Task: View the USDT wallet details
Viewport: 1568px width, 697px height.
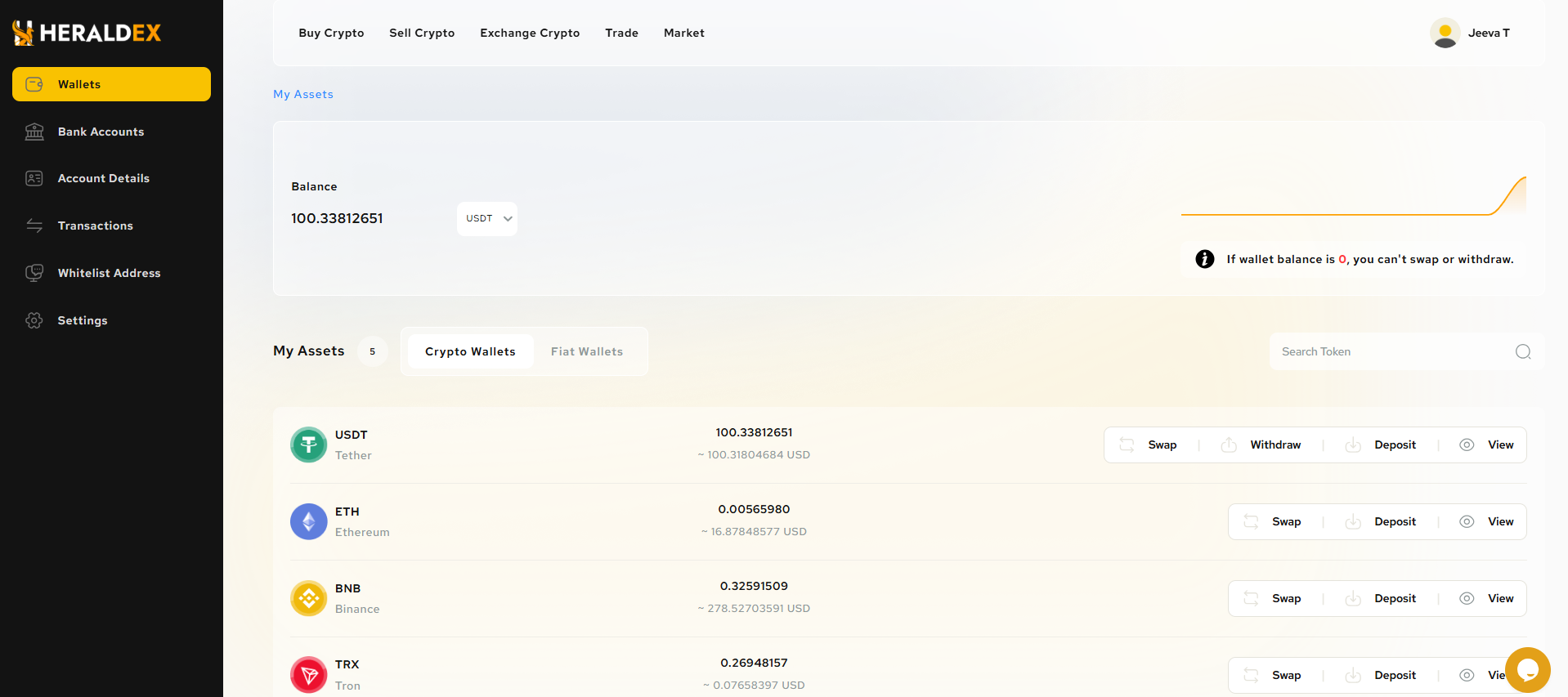Action: (x=1499, y=445)
